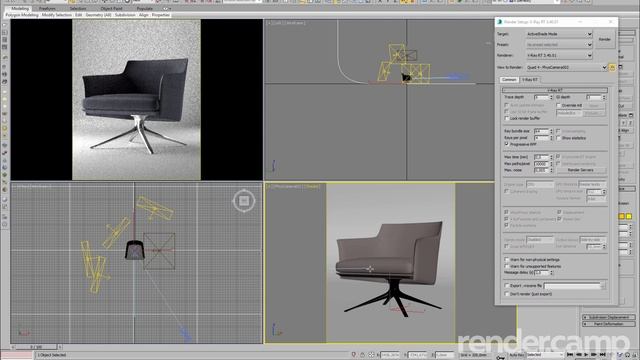The height and width of the screenshot is (360, 640).
Task: Click the Max noise value field
Action: [x=541, y=170]
